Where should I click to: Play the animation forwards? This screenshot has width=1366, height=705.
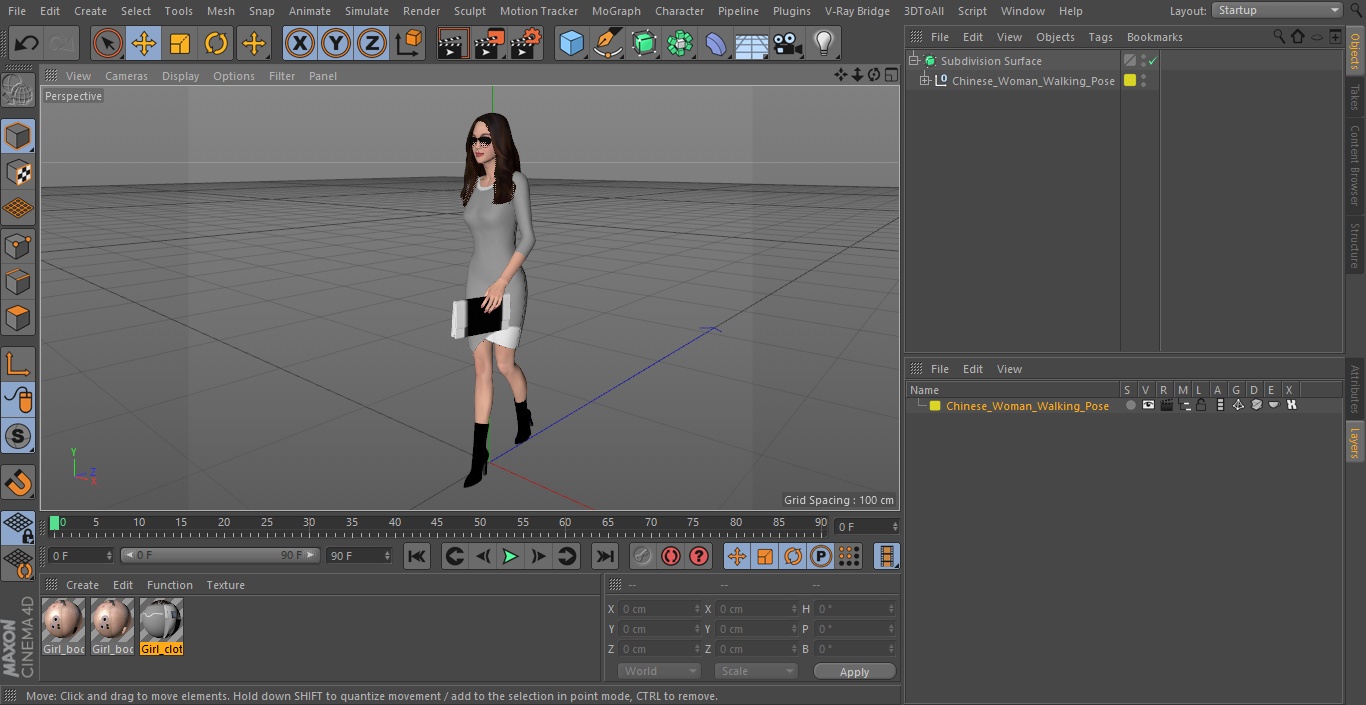coord(510,556)
